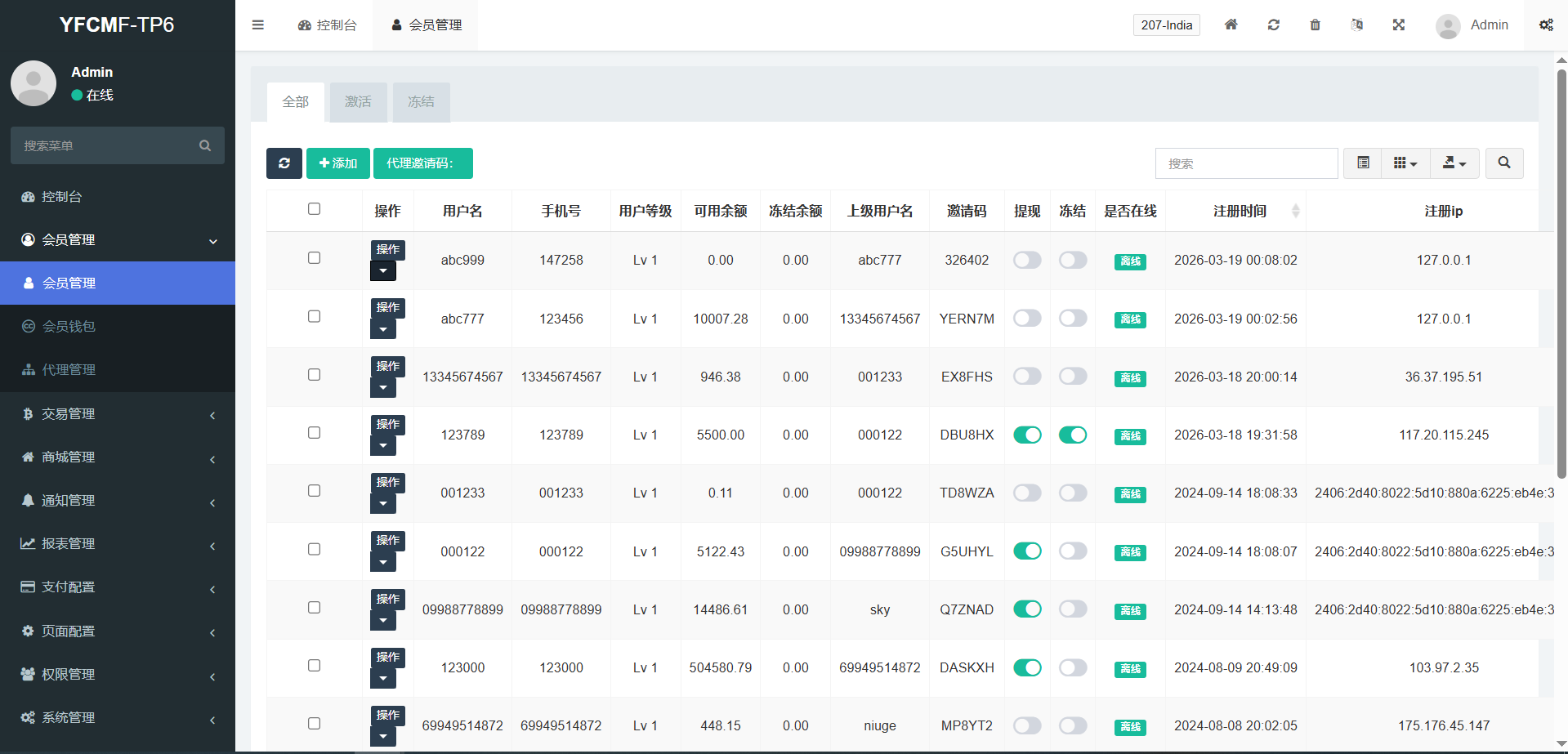Enable withdrawal toggle for user abc999
This screenshot has width=1568, height=754.
(1027, 261)
